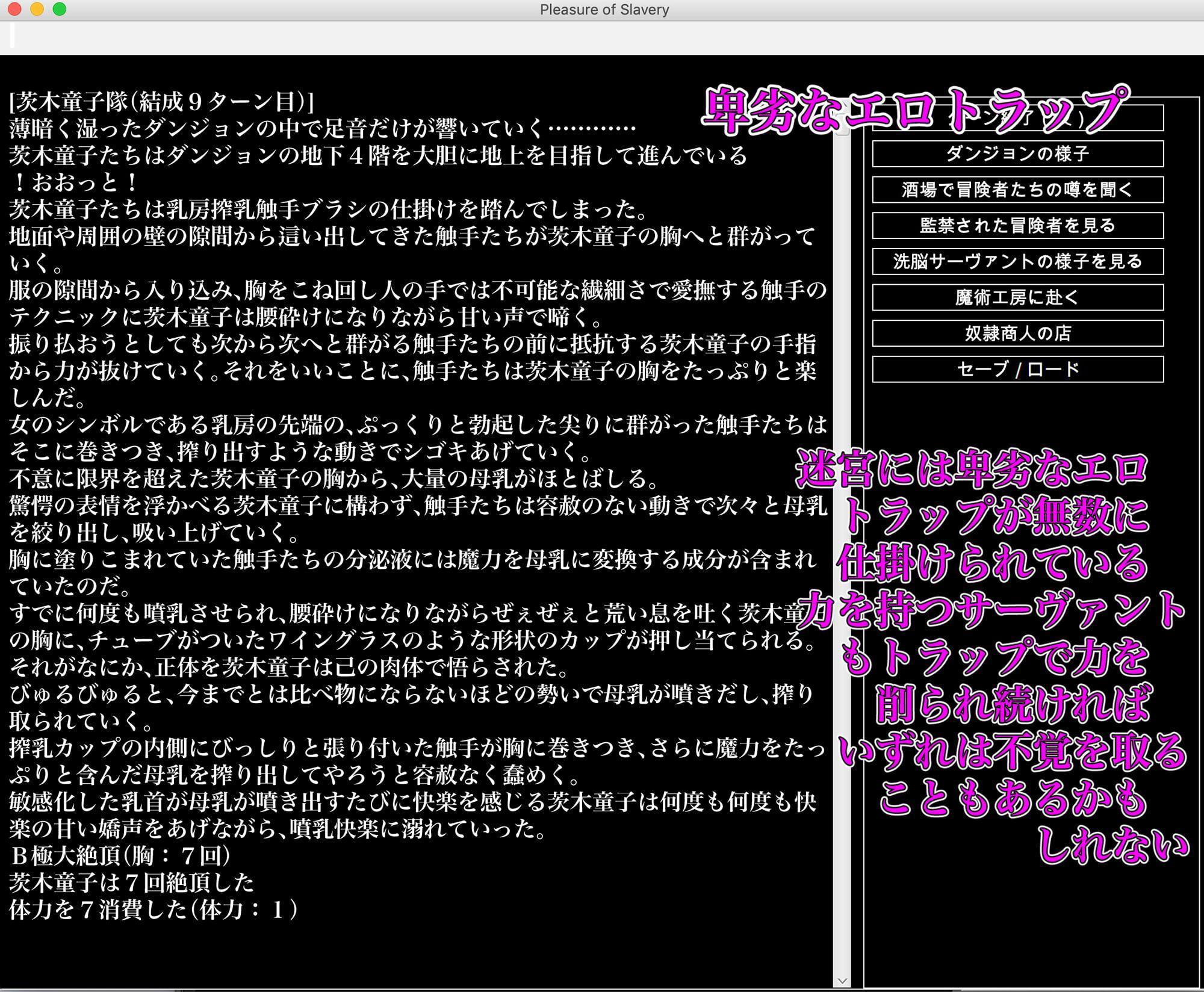Click the Pleasure of Slavery title bar
Screen dimensions: 1204x992
tap(604, 10)
